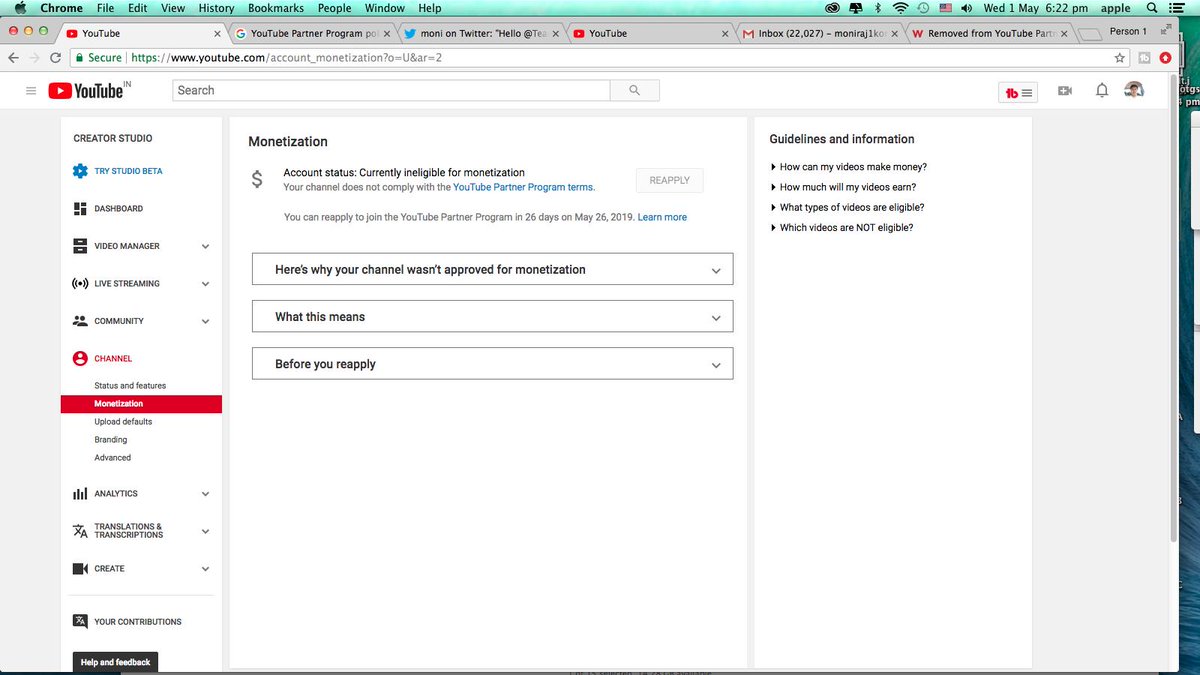This screenshot has width=1200, height=675.
Task: Open Status and features page
Action: coord(130,386)
